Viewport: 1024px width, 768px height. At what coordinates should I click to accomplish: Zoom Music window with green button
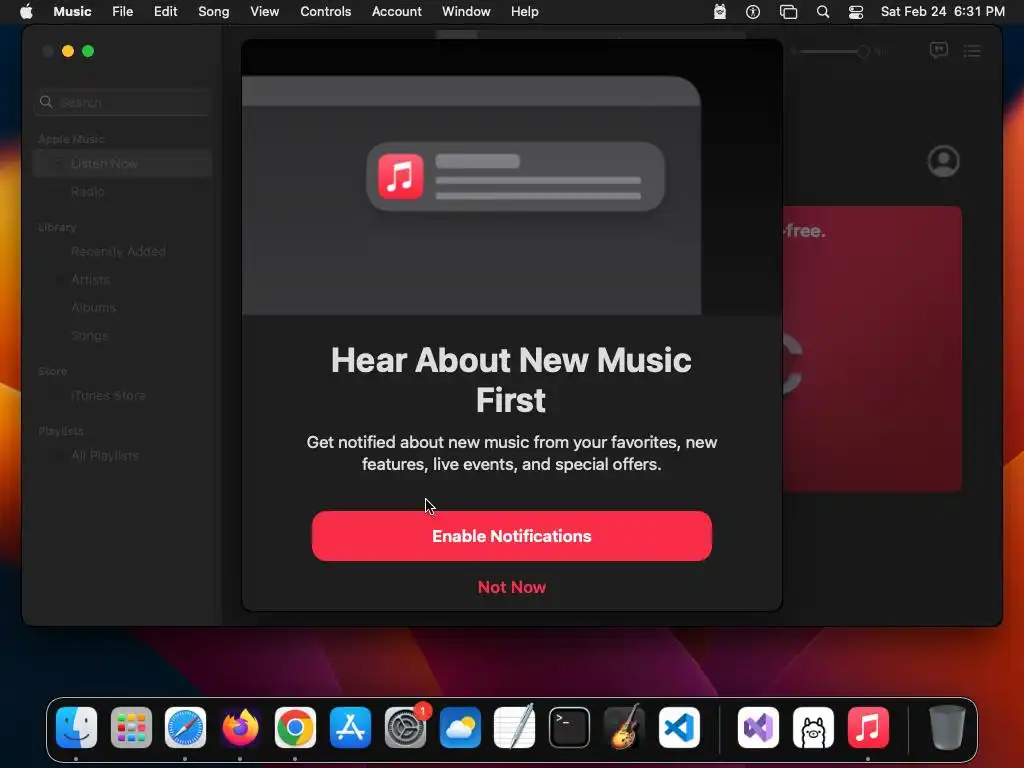pos(88,51)
